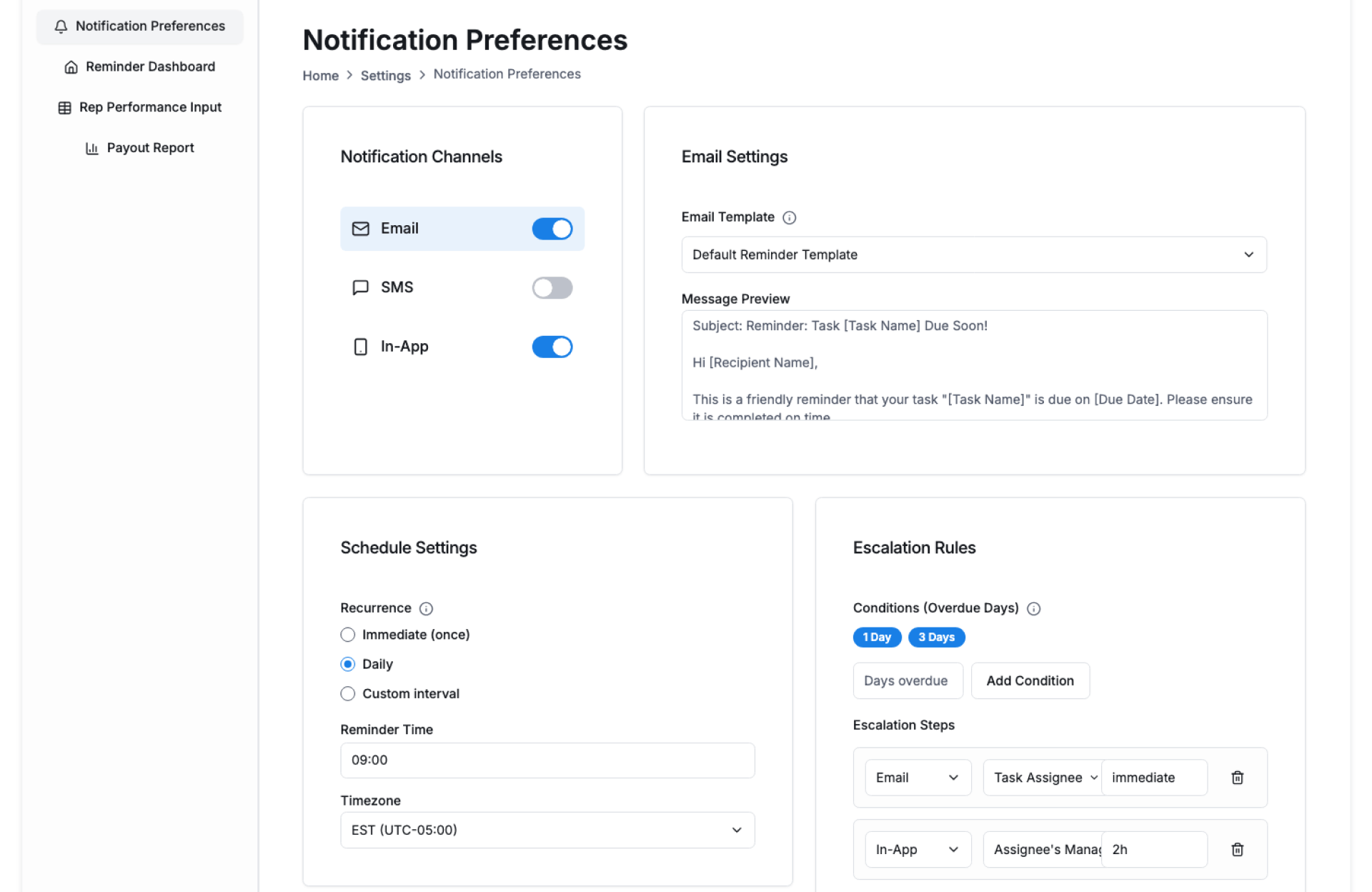Click the Conditions Overdue Days info icon
1372x892 pixels.
point(1033,609)
